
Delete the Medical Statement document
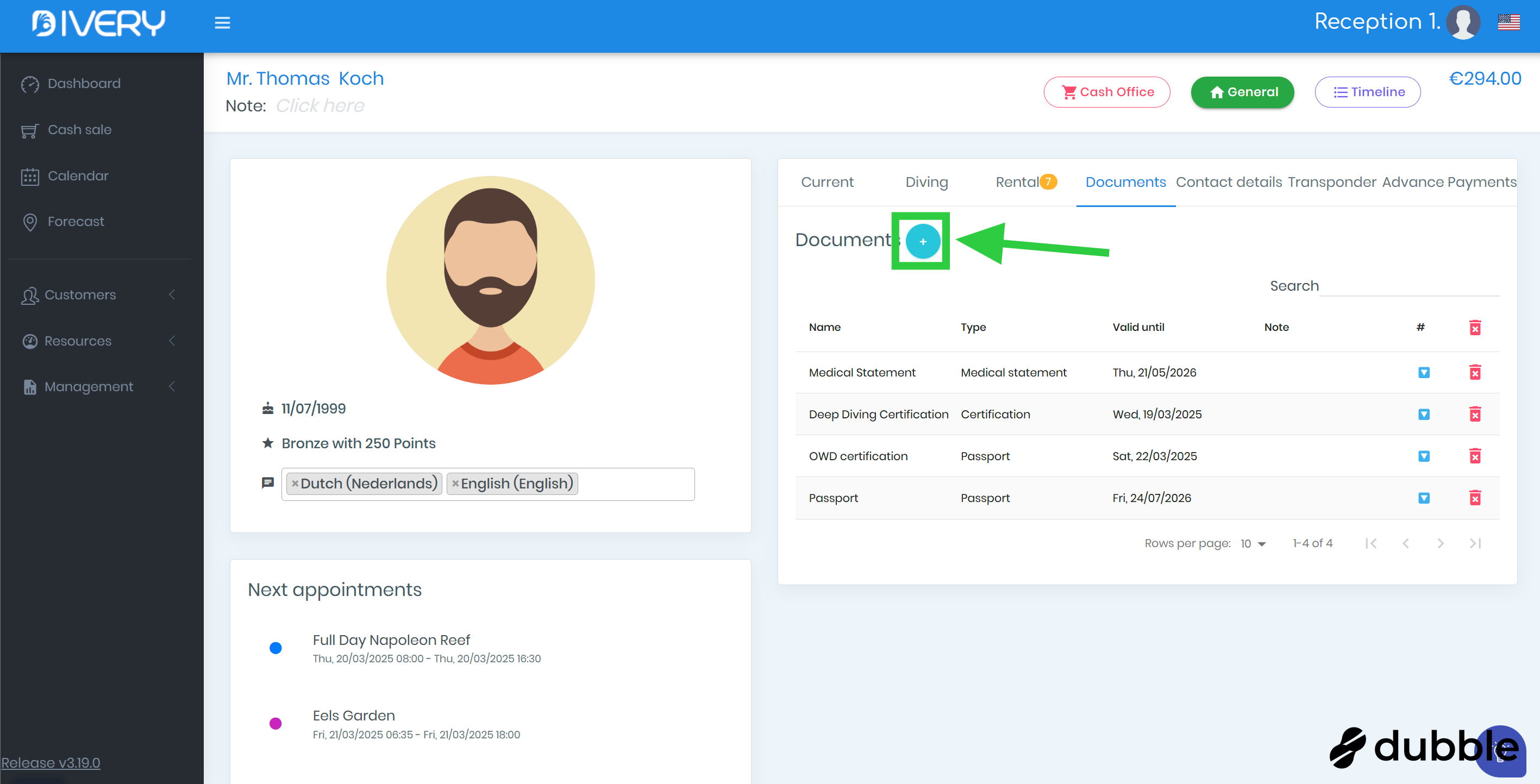(1475, 372)
